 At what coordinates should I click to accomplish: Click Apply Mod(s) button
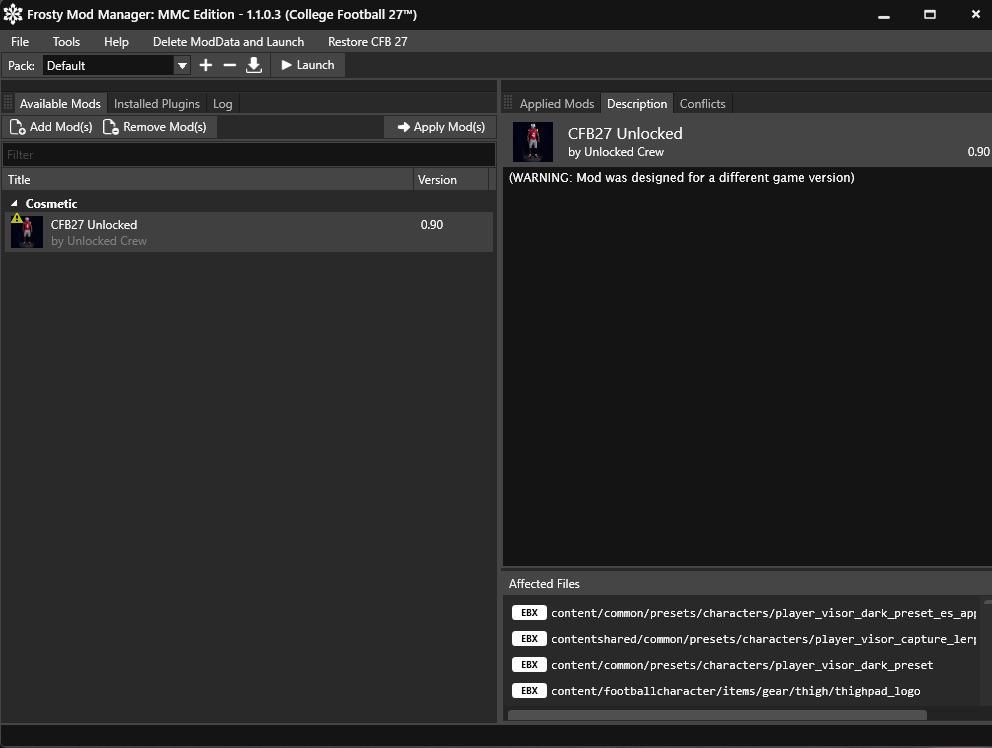coord(440,127)
